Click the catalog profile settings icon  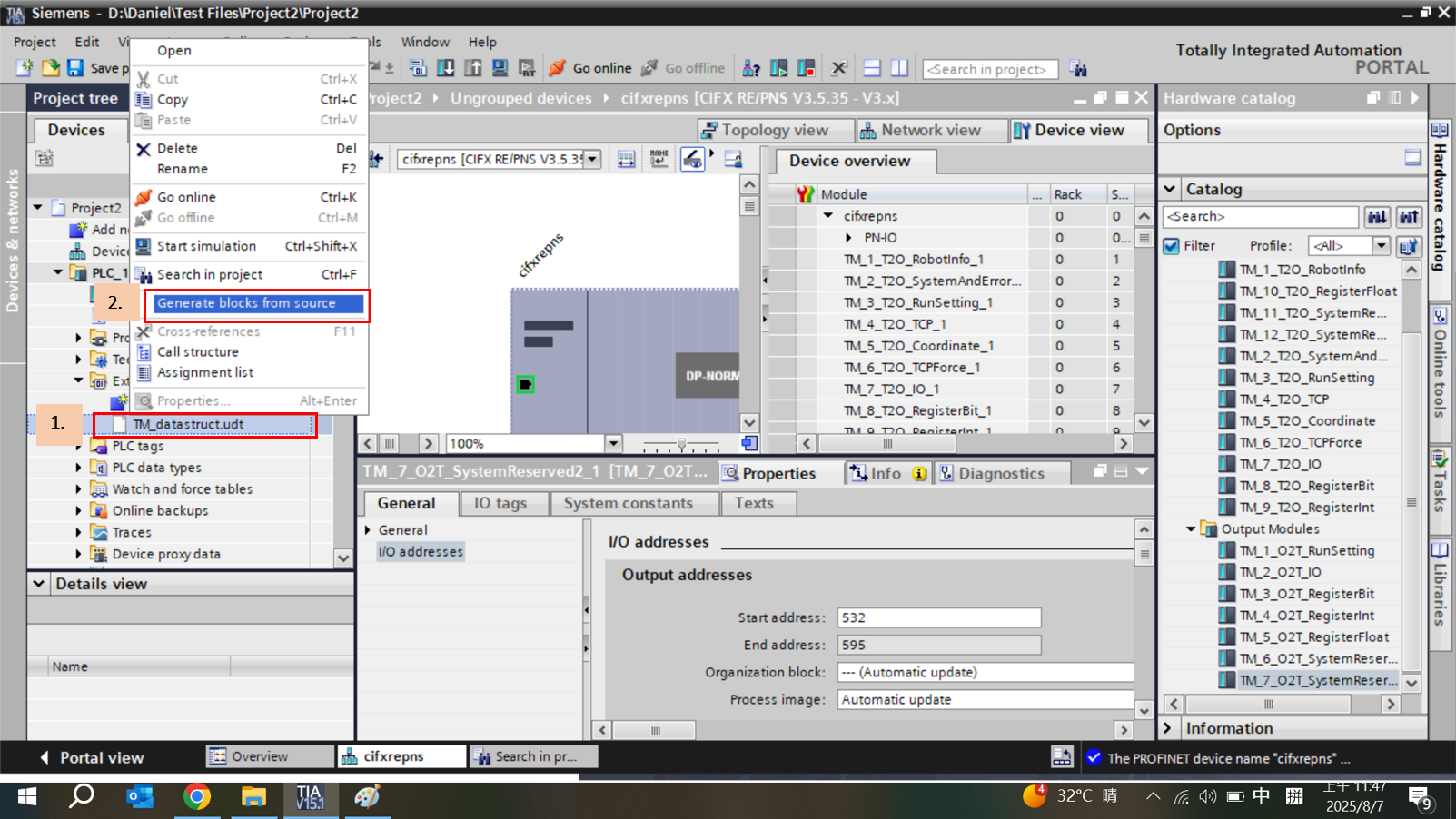tap(1408, 246)
